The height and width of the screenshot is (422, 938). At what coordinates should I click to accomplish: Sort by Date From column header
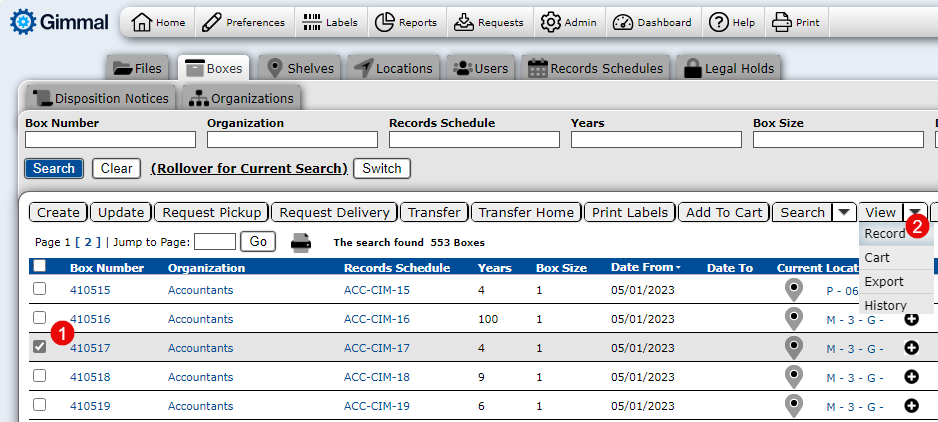[x=644, y=268]
